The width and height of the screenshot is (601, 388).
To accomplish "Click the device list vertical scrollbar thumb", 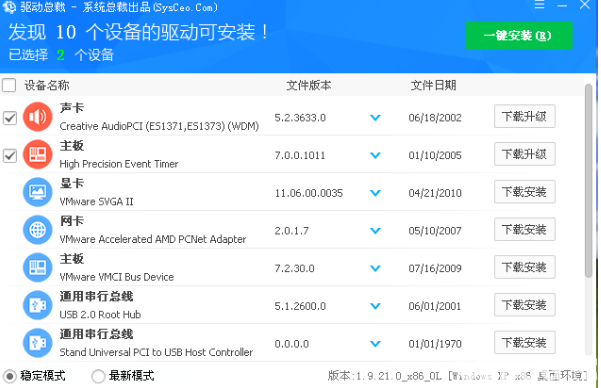I will (589, 180).
